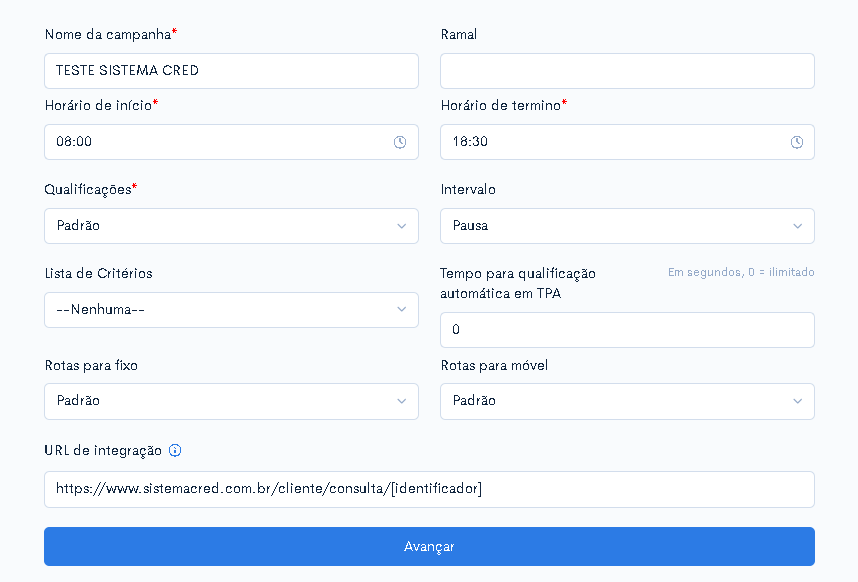
Task: Expand the Qualificações dropdown chevron
Action: 402,226
